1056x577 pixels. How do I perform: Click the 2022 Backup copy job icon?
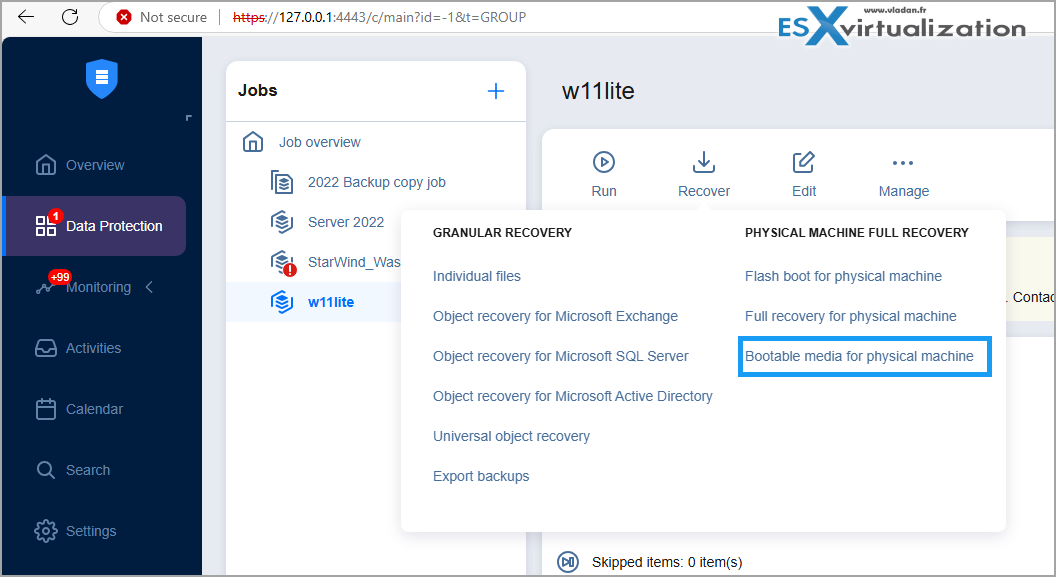click(x=282, y=182)
